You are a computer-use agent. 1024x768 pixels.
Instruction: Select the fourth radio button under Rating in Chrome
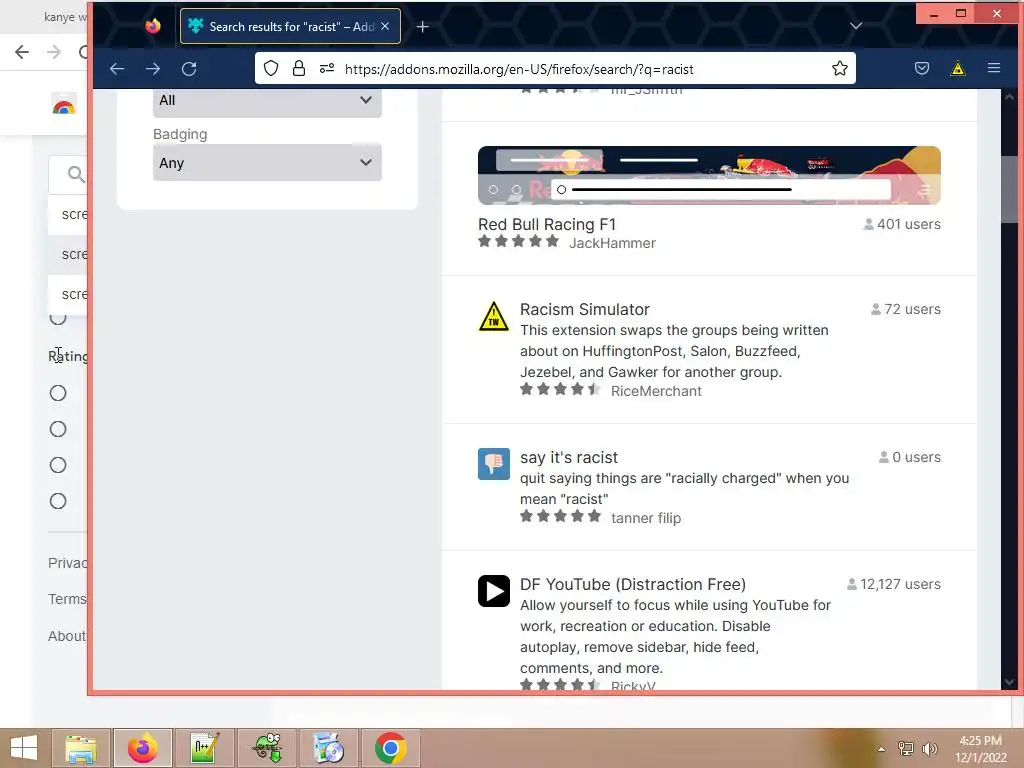(x=58, y=501)
